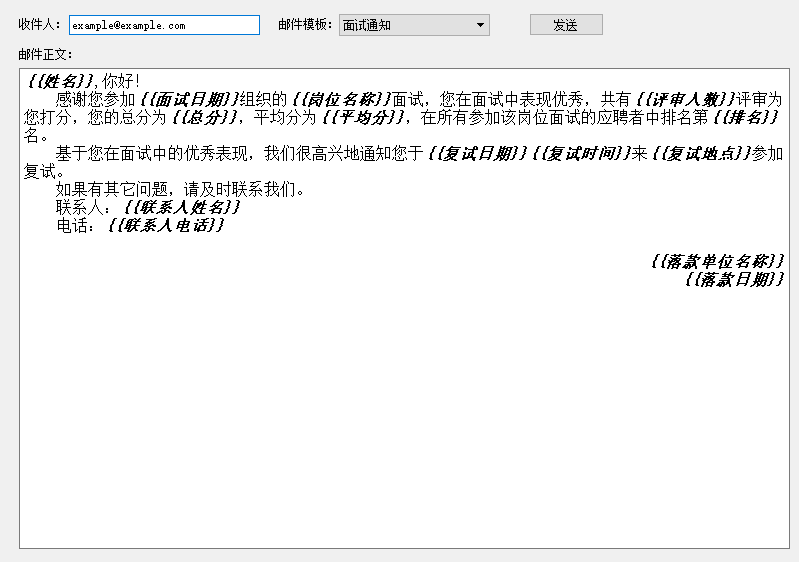Screen dimensions: 799x562
Task: Click the {{联系人电话}} placeholder
Action: (166, 225)
